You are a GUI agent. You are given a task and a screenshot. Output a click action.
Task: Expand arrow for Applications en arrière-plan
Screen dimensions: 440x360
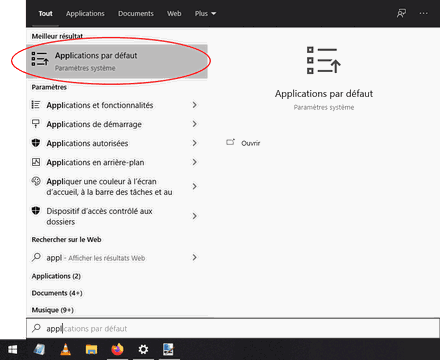click(x=195, y=162)
